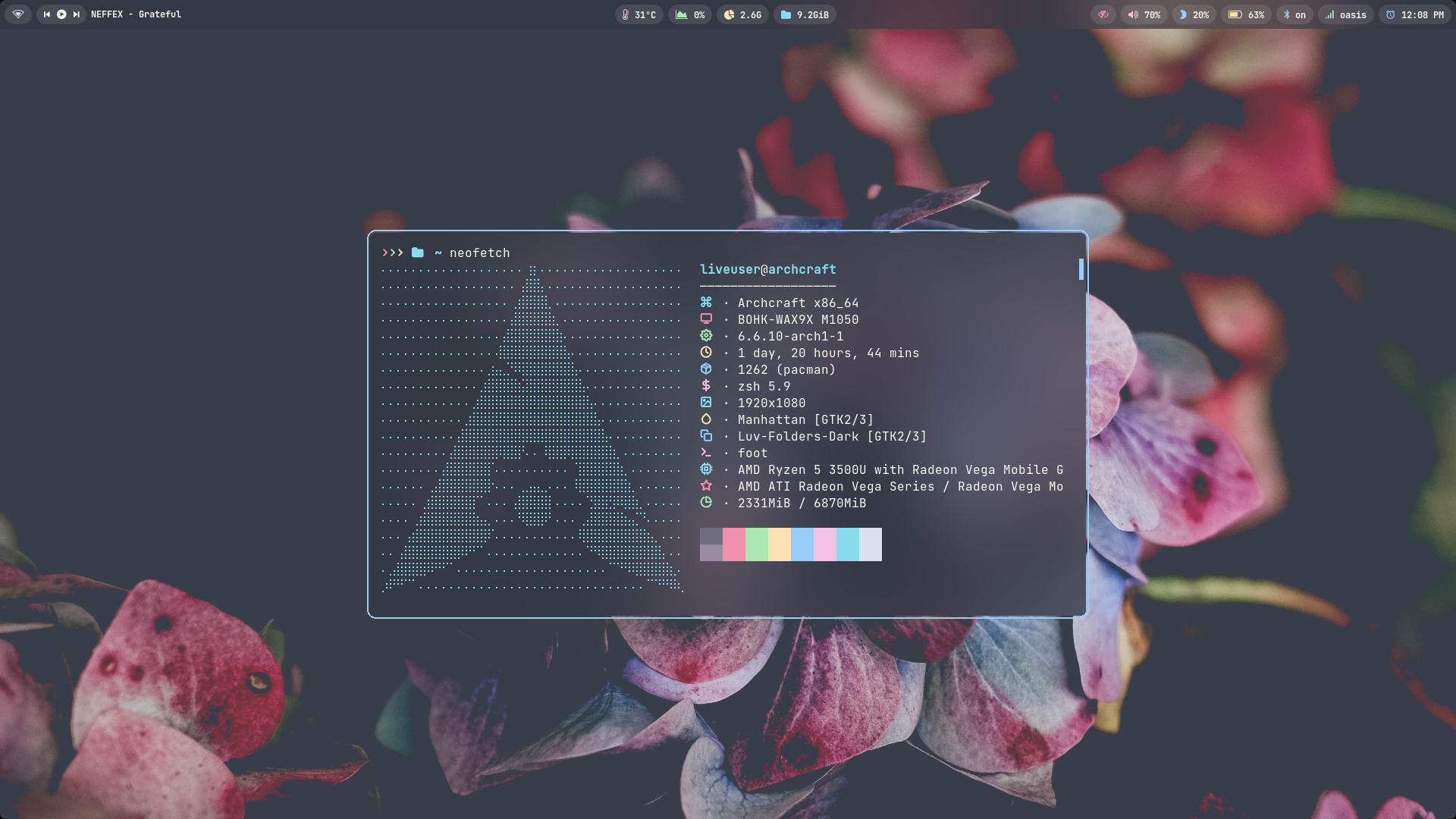1456x819 pixels.
Task: Click the 2.6G memory usage module
Action: click(742, 14)
